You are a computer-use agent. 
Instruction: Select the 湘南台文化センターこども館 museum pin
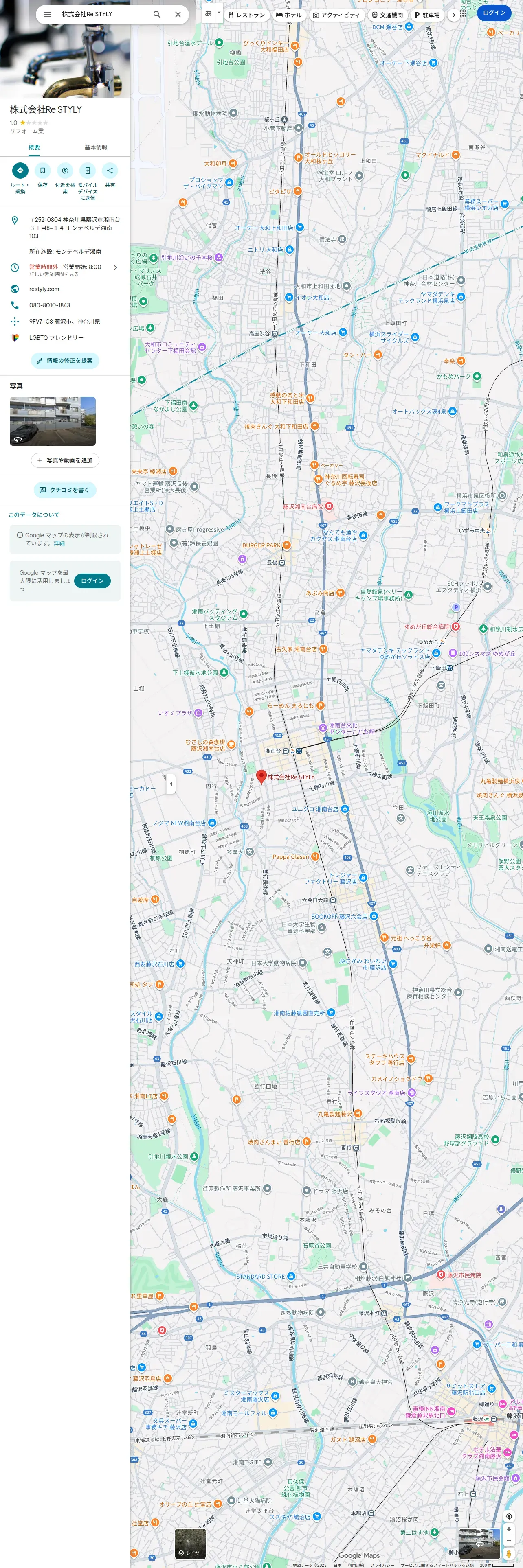[x=323, y=728]
